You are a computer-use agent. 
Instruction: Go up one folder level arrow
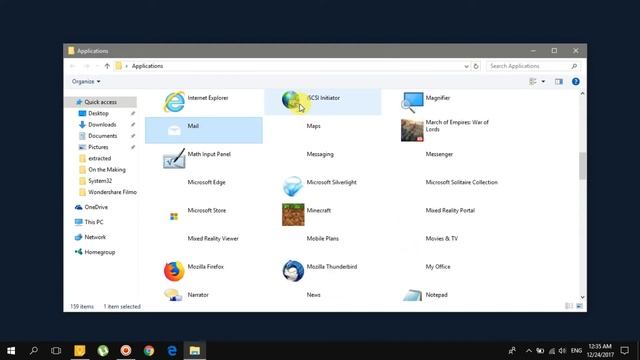point(107,66)
